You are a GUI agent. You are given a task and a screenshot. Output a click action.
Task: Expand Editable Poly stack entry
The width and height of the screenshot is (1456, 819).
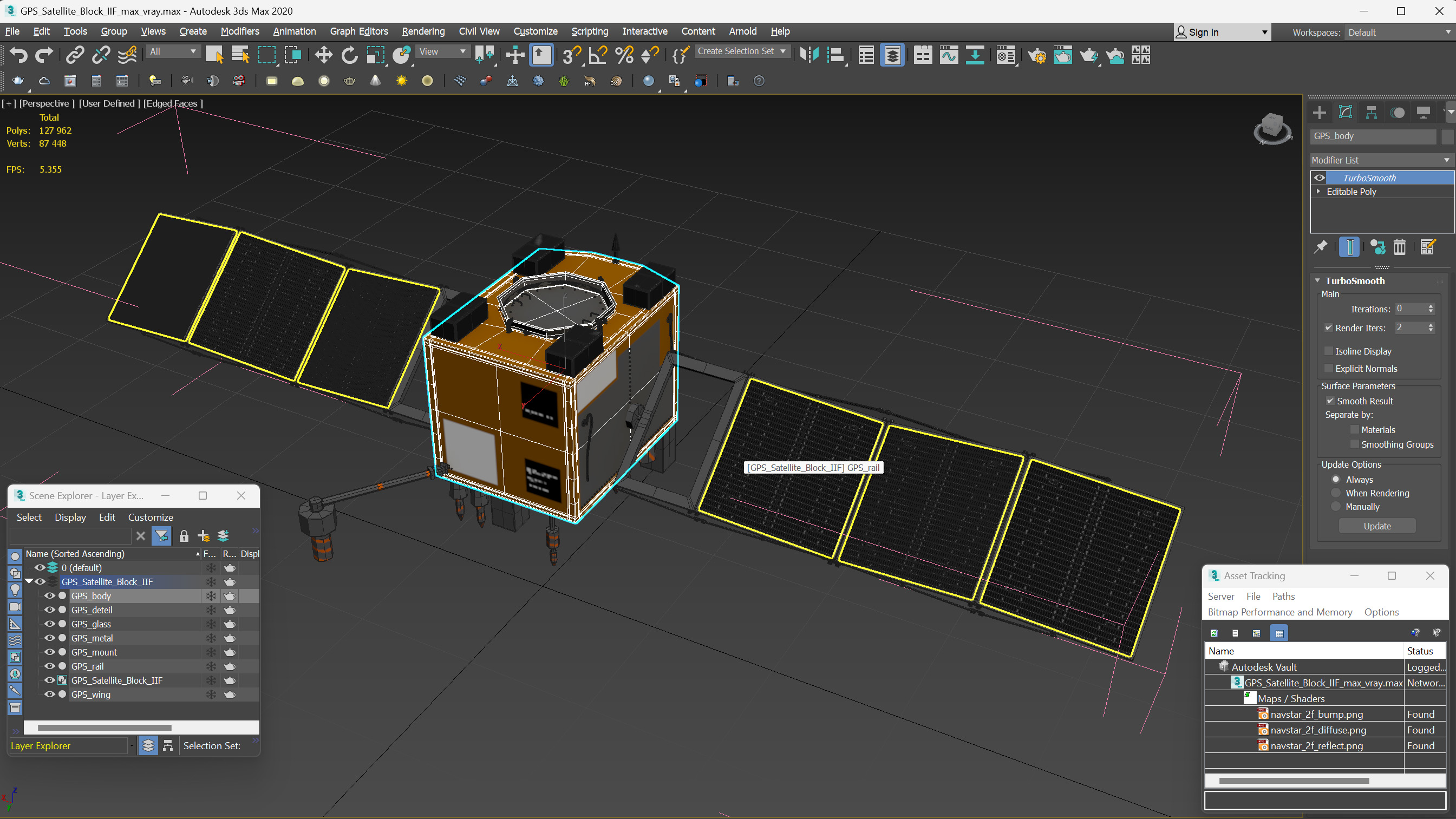pos(1318,192)
